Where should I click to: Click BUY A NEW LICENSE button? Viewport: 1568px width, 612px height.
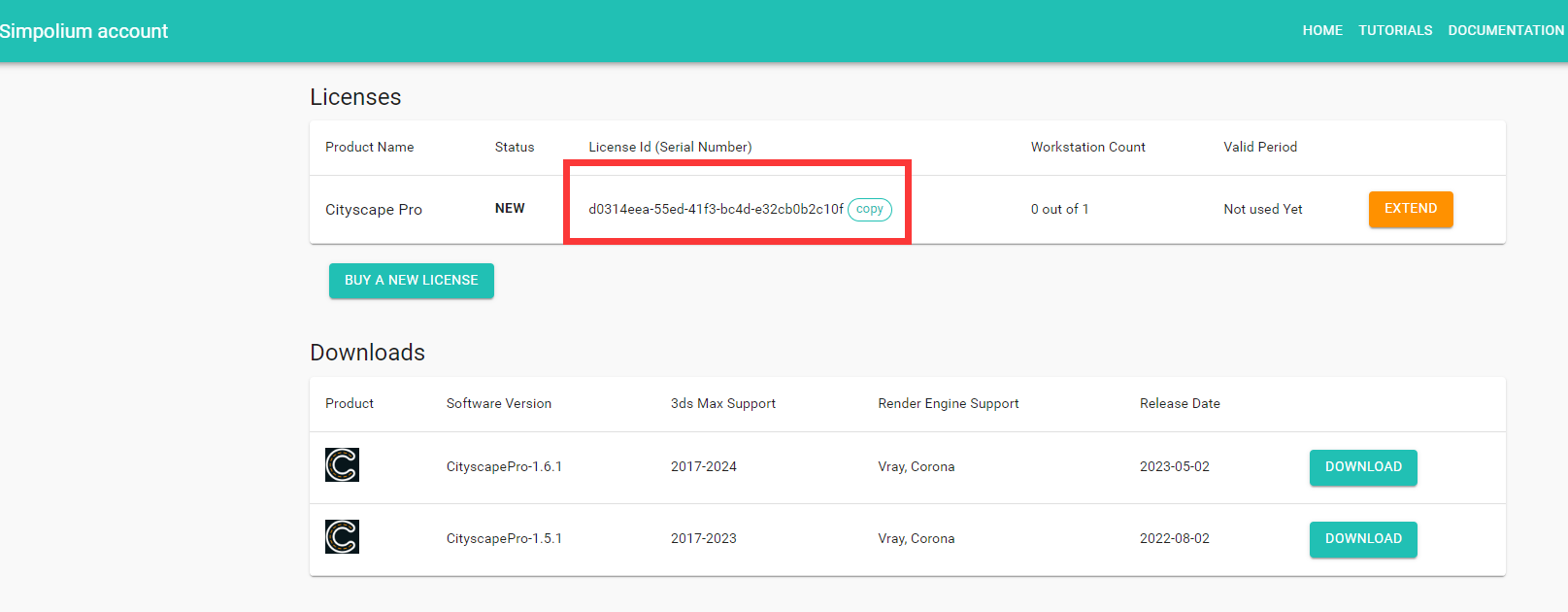coord(412,281)
